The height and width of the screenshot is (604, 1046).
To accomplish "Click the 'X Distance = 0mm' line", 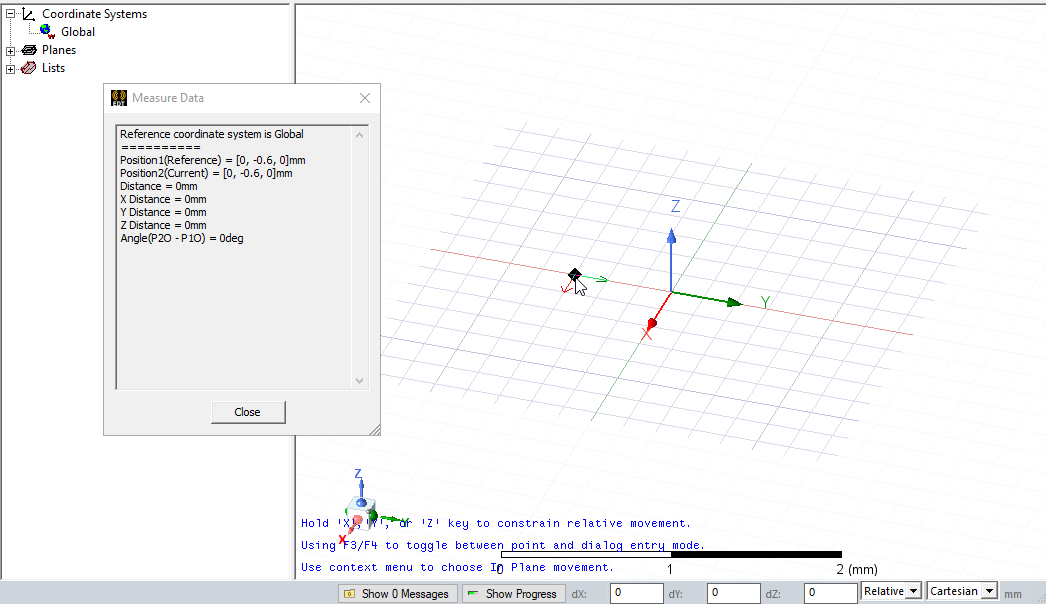I will tap(163, 199).
